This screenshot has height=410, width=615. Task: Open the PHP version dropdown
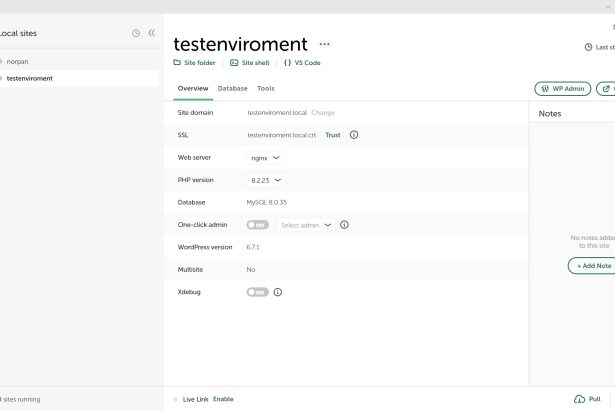tap(266, 180)
